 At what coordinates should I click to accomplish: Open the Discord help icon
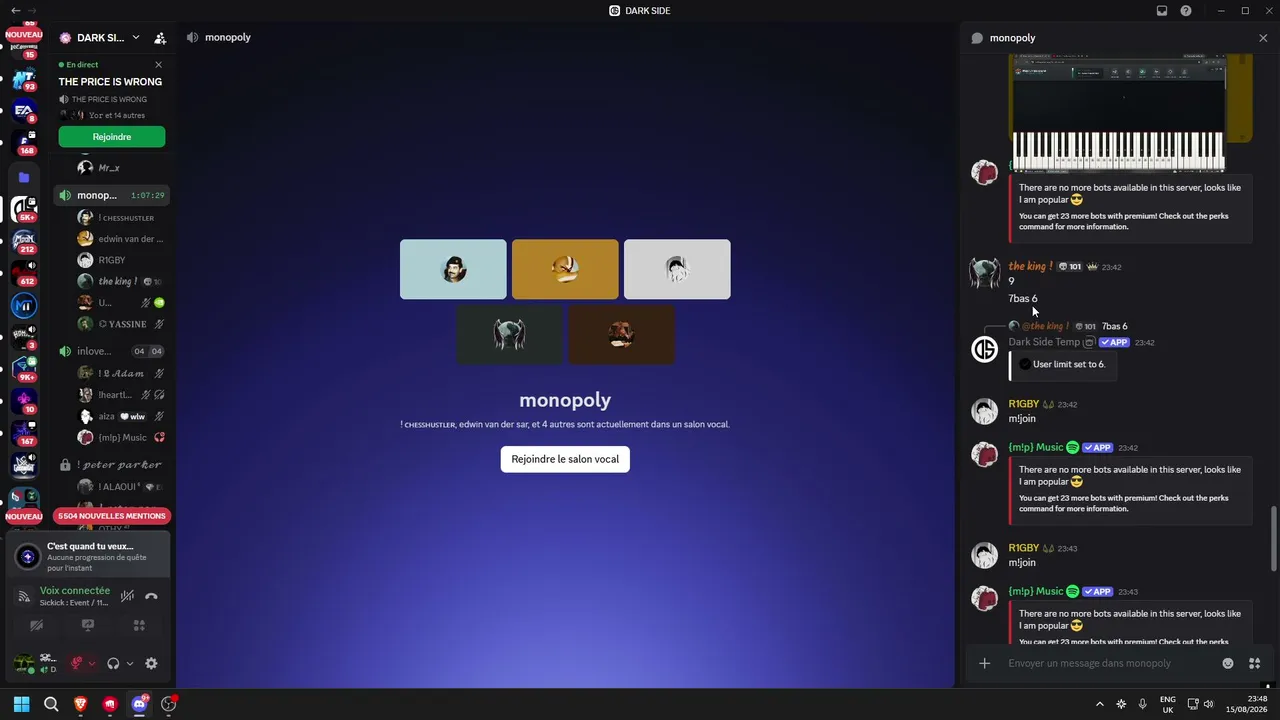click(1186, 11)
